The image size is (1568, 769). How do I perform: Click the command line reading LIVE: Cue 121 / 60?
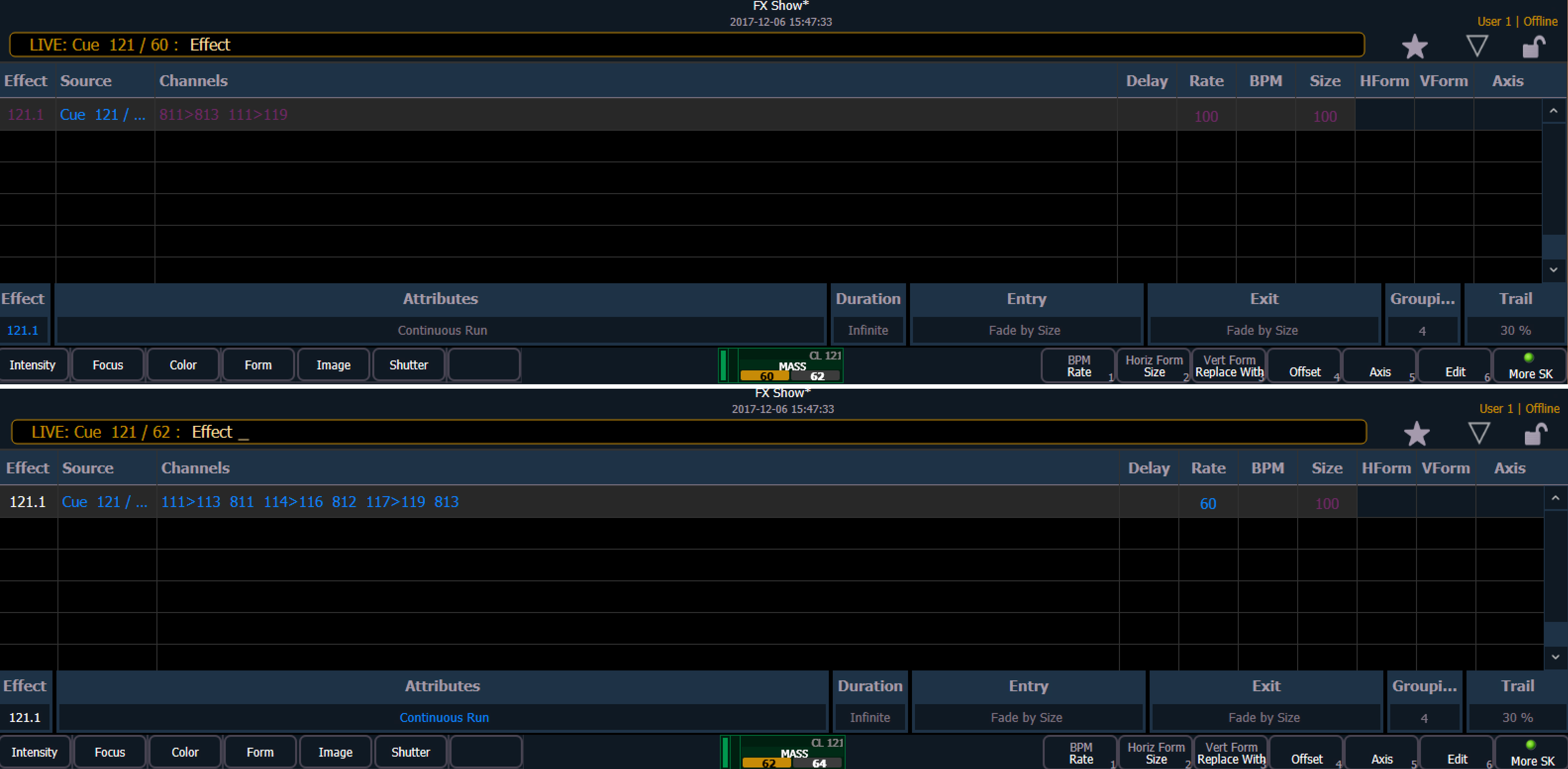(x=687, y=45)
